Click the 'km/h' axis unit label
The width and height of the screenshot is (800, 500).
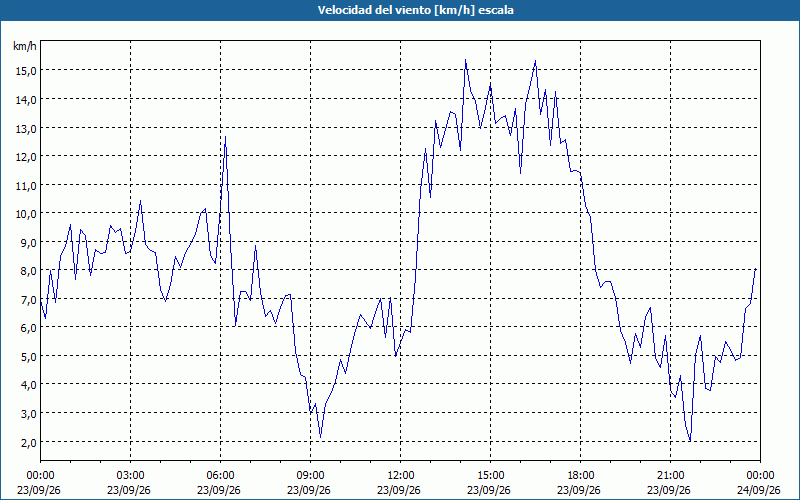point(24,46)
